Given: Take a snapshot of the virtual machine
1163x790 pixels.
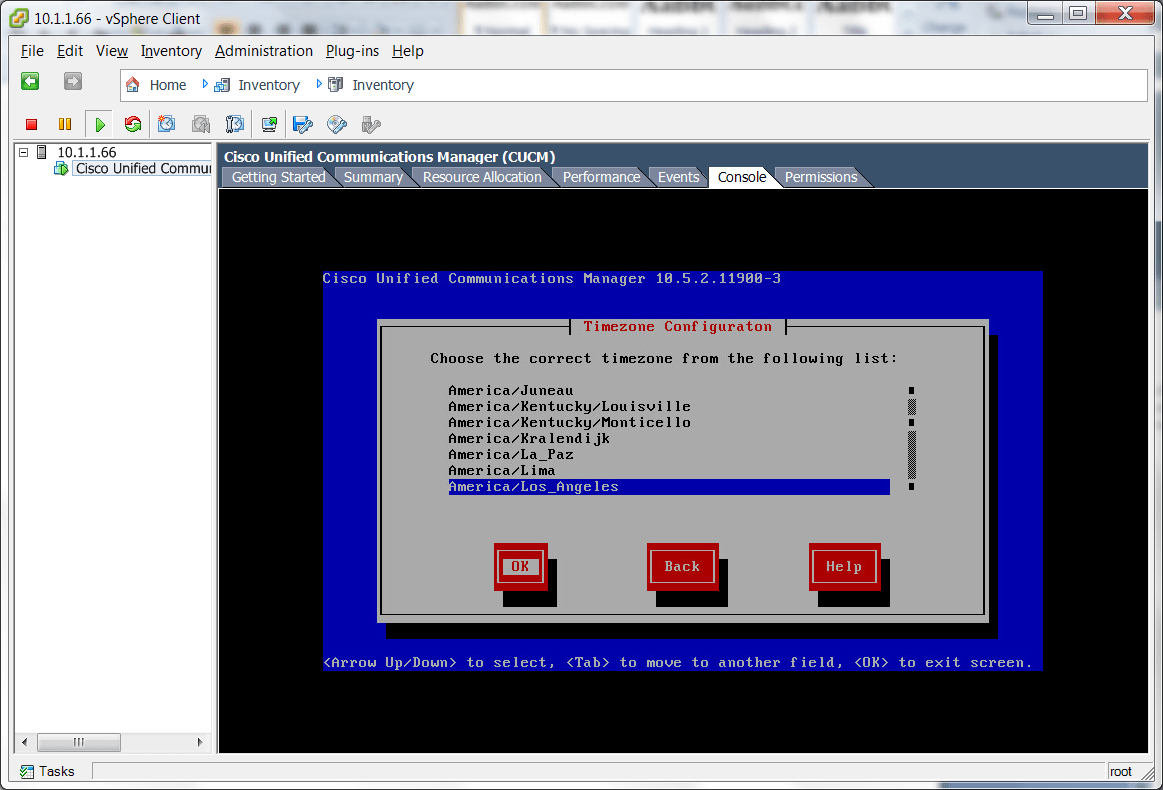Looking at the screenshot, I should 167,125.
